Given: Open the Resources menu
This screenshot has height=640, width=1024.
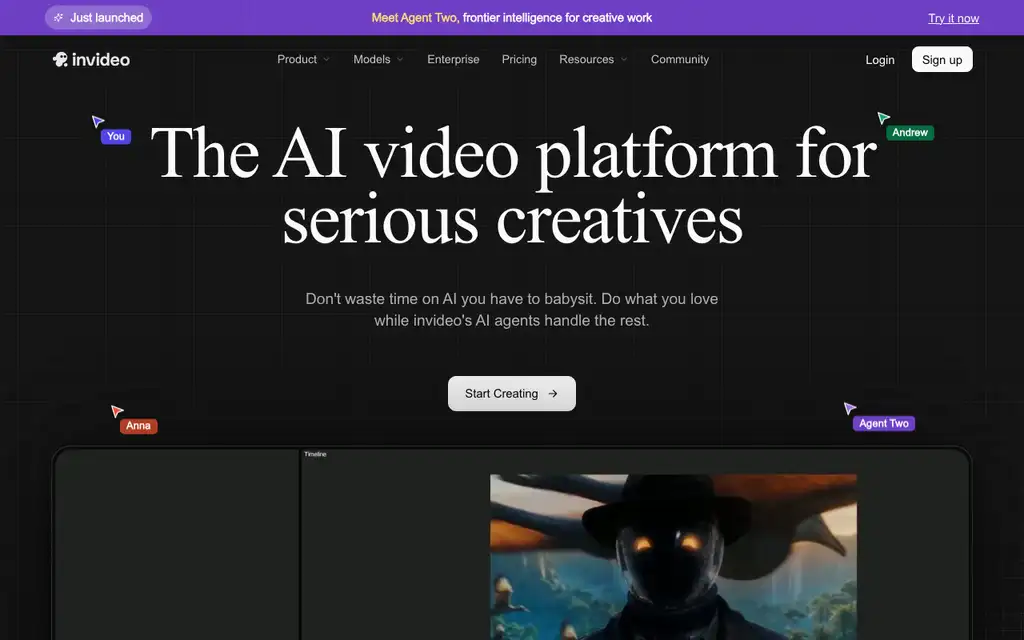Looking at the screenshot, I should [x=593, y=59].
